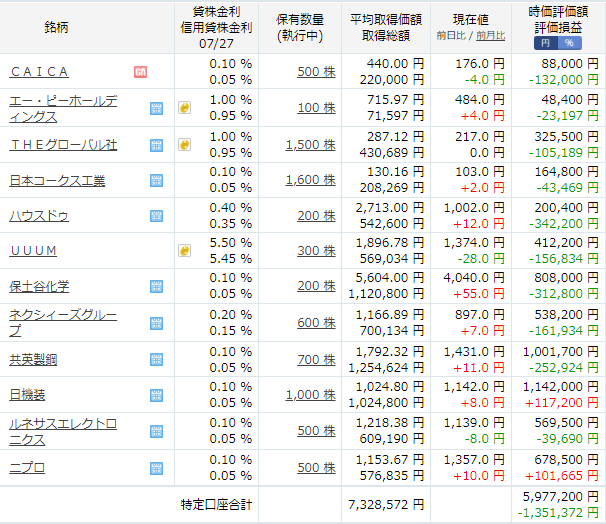Screen dimensions: 606x524
Task: Select the 貸株金利 column header
Action: tap(216, 12)
